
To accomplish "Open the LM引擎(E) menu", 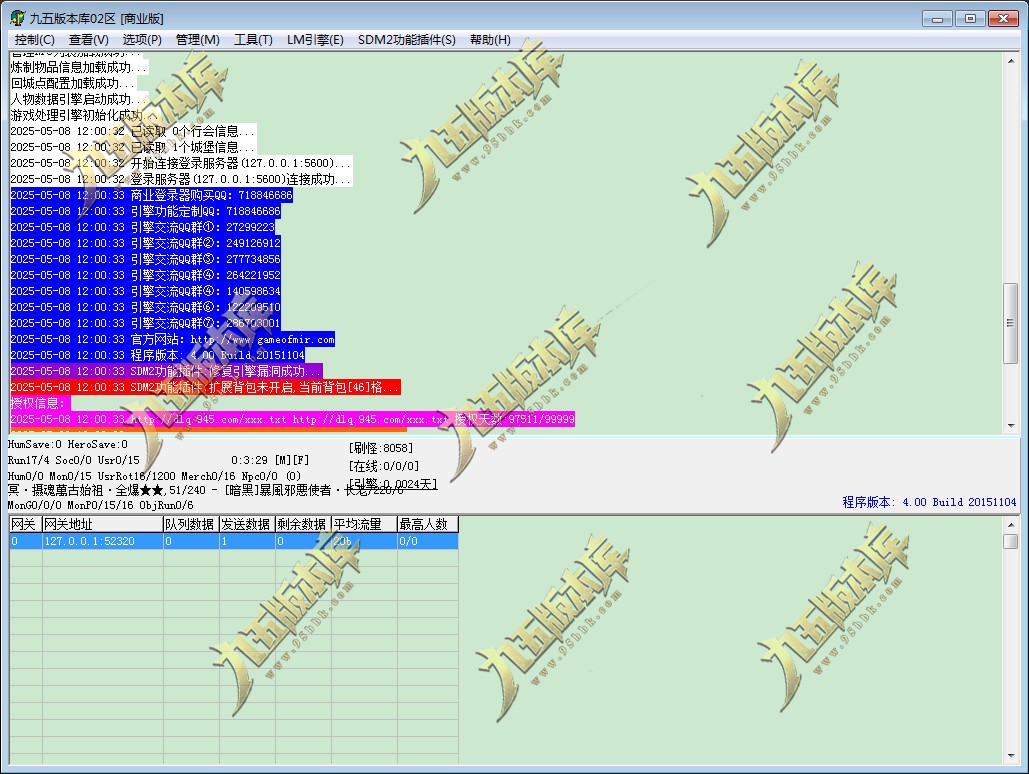I will [315, 40].
